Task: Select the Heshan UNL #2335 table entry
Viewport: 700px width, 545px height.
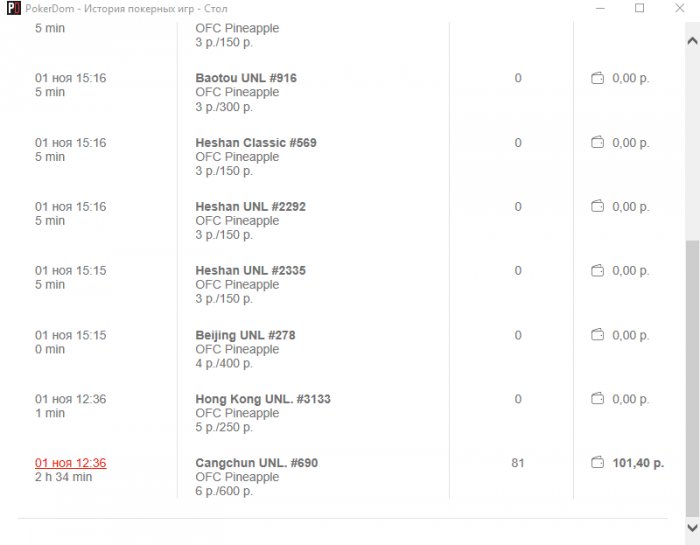Action: point(250,271)
